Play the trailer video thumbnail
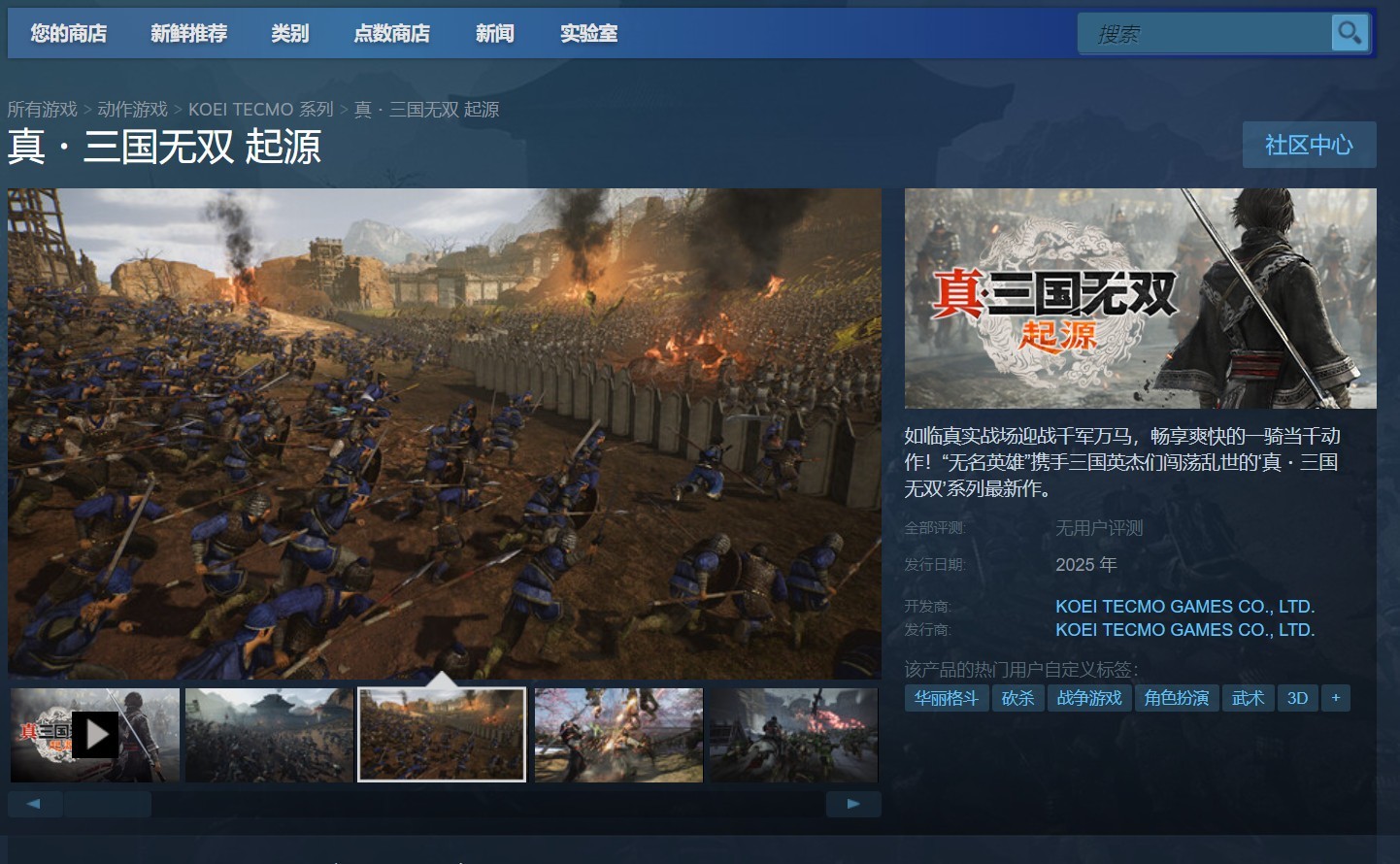 (95, 735)
